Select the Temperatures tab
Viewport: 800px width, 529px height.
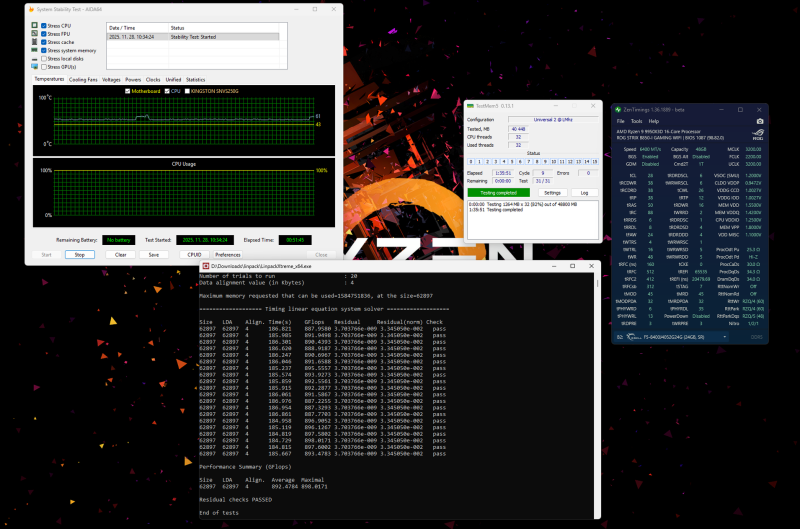49,79
